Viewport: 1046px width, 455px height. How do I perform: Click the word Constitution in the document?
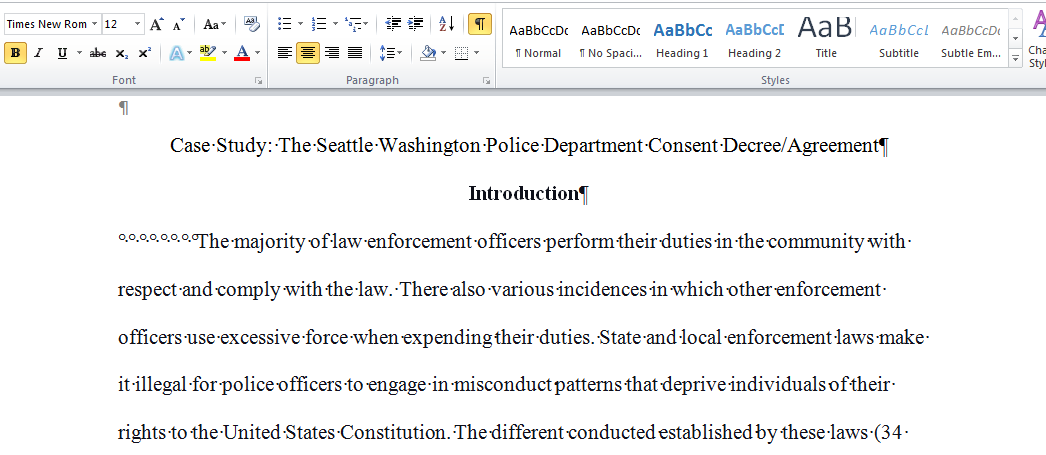point(392,434)
